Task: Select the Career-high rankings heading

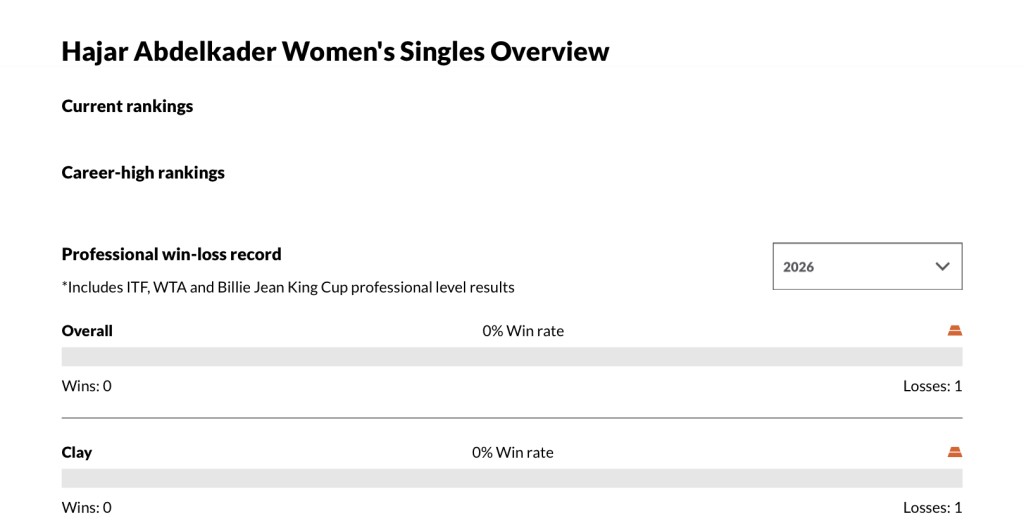Action: click(143, 173)
